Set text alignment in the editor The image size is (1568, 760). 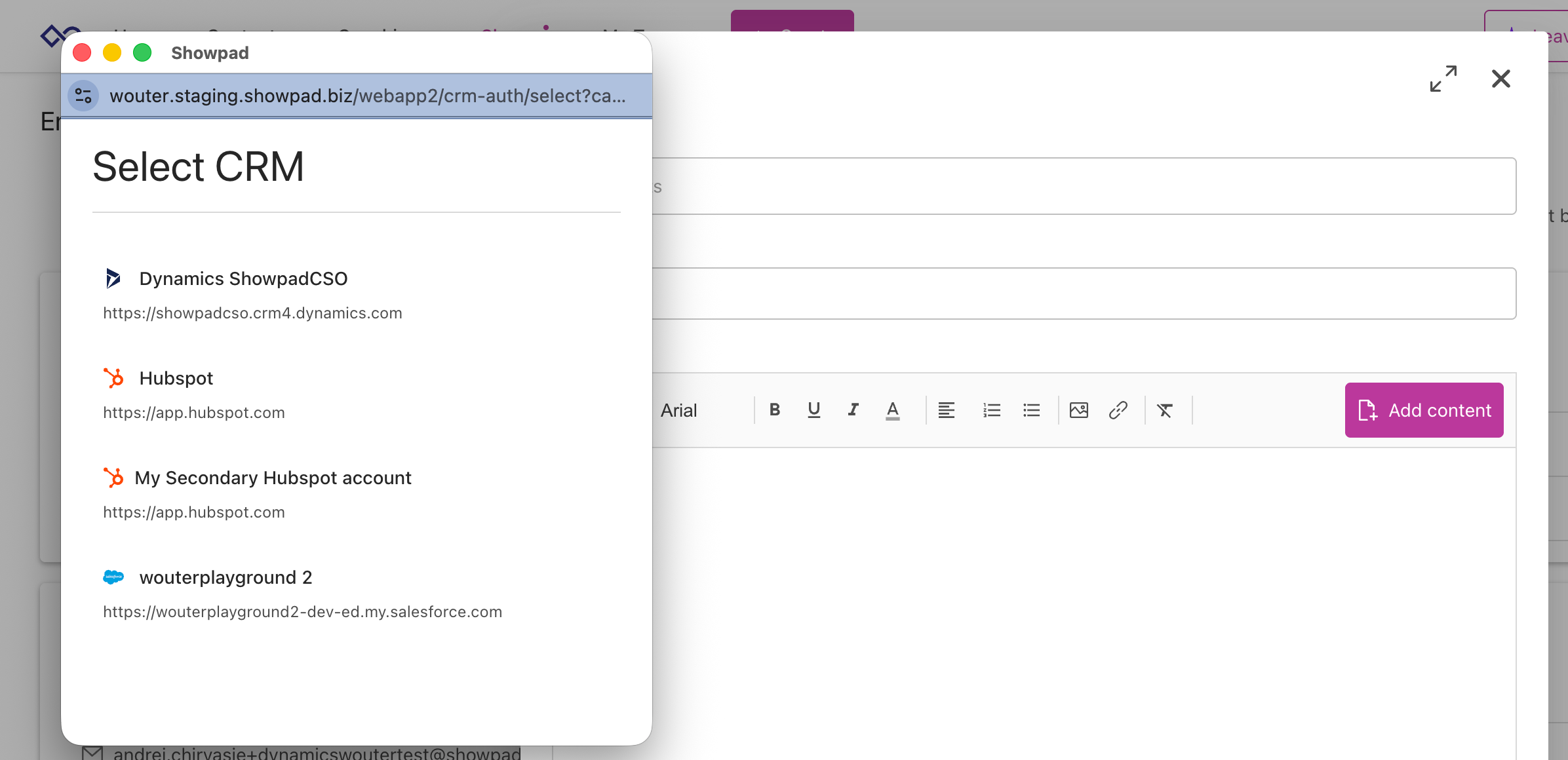pos(946,410)
